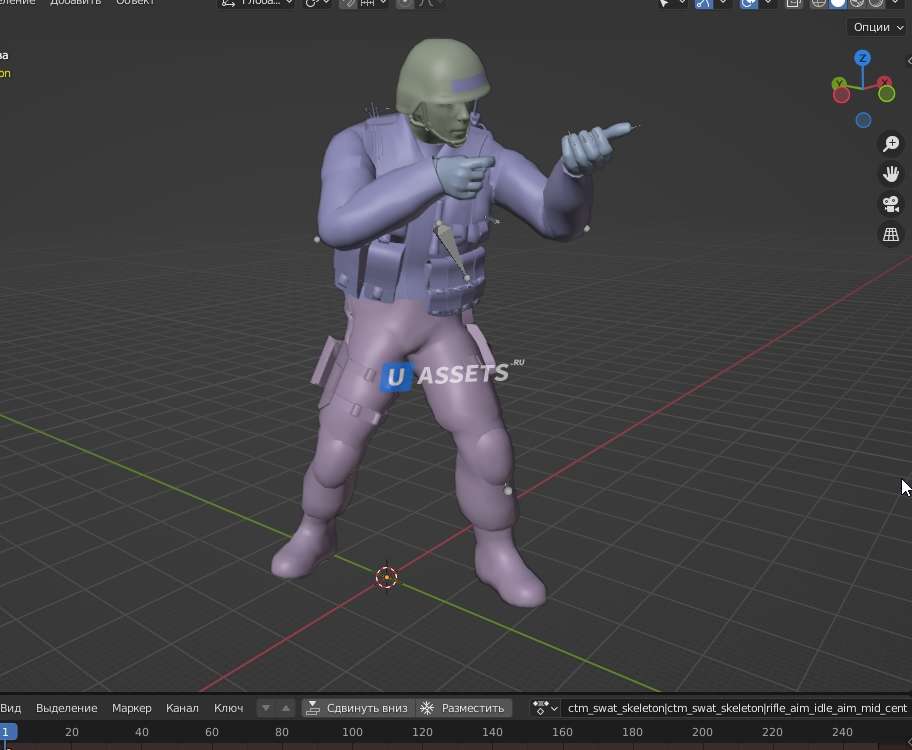Switch perspective/orthographic with grid icon

[x=890, y=235]
